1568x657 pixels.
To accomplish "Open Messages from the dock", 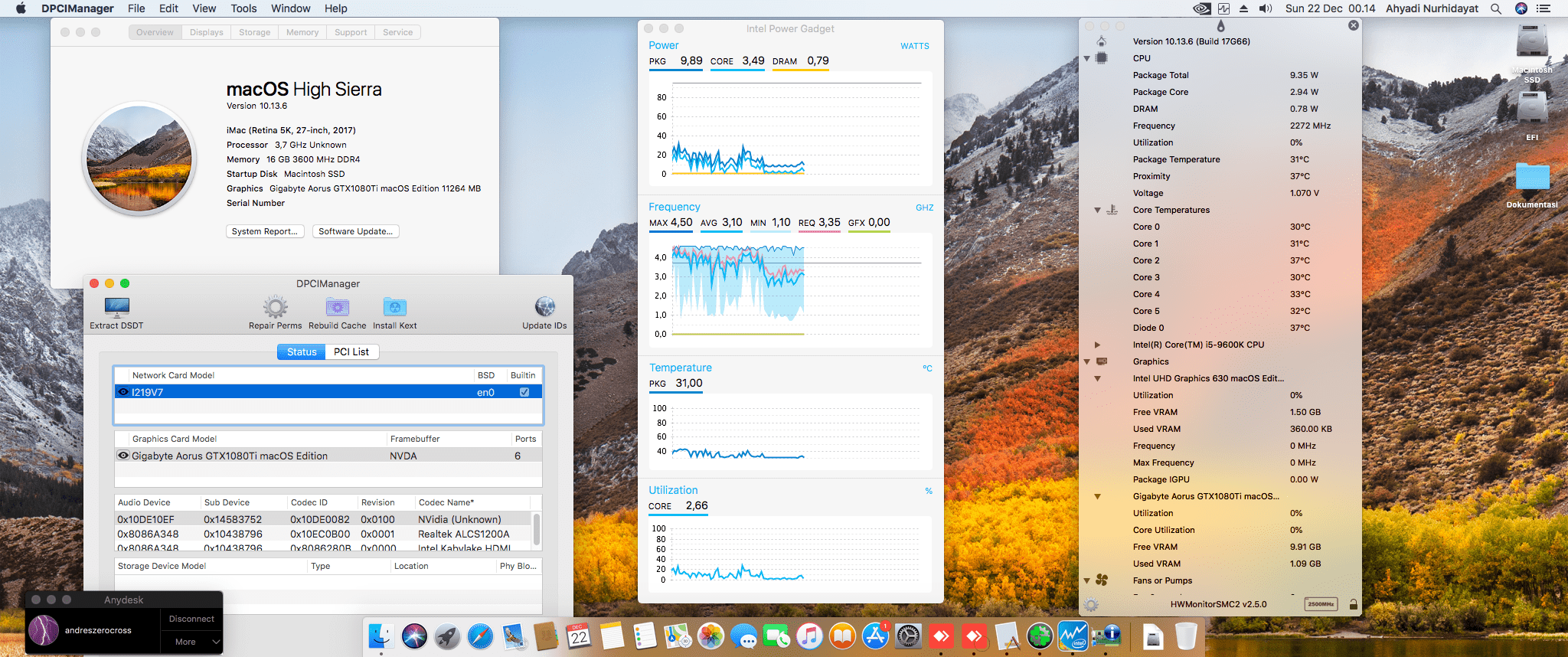I will 743,636.
